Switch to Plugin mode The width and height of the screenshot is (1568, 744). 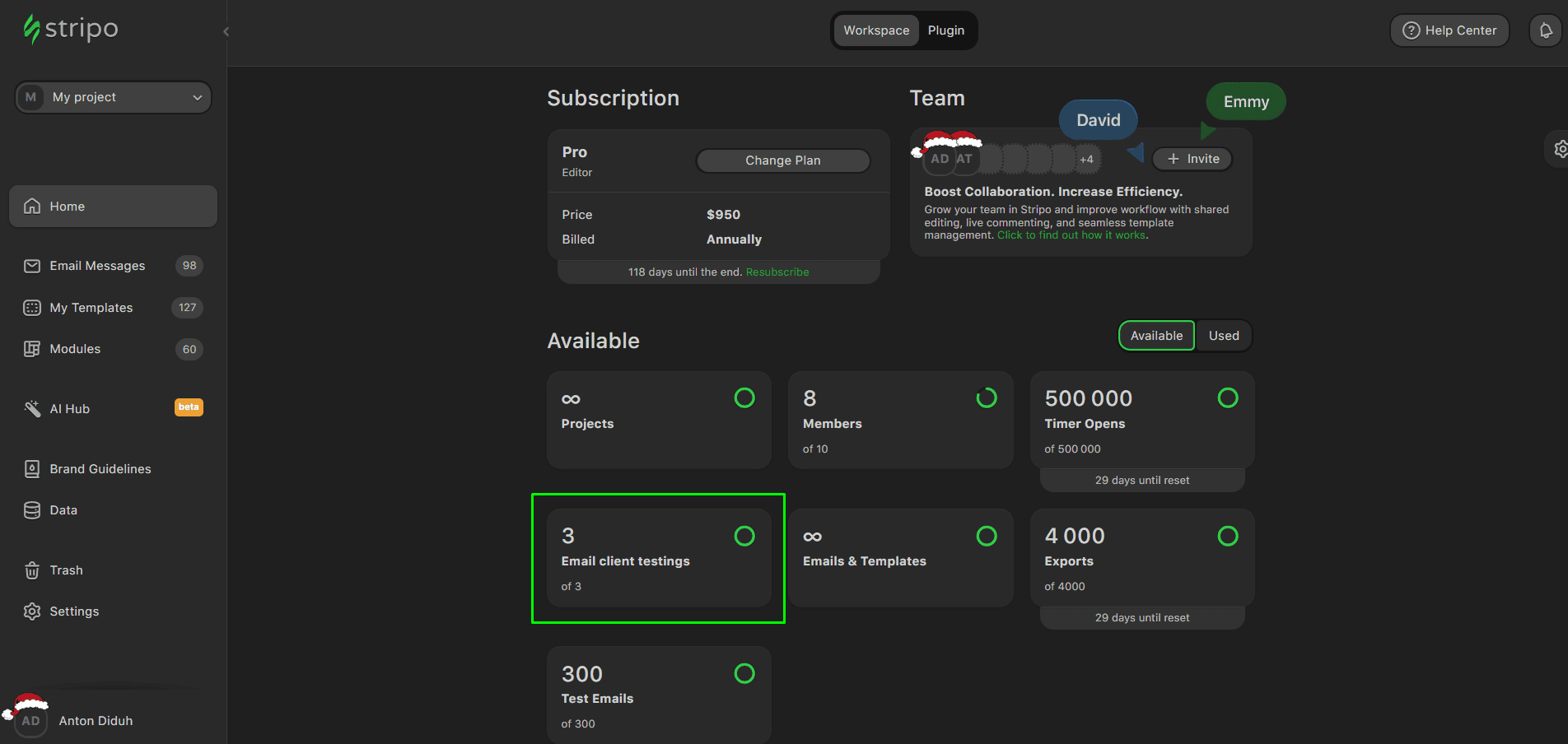pos(945,30)
